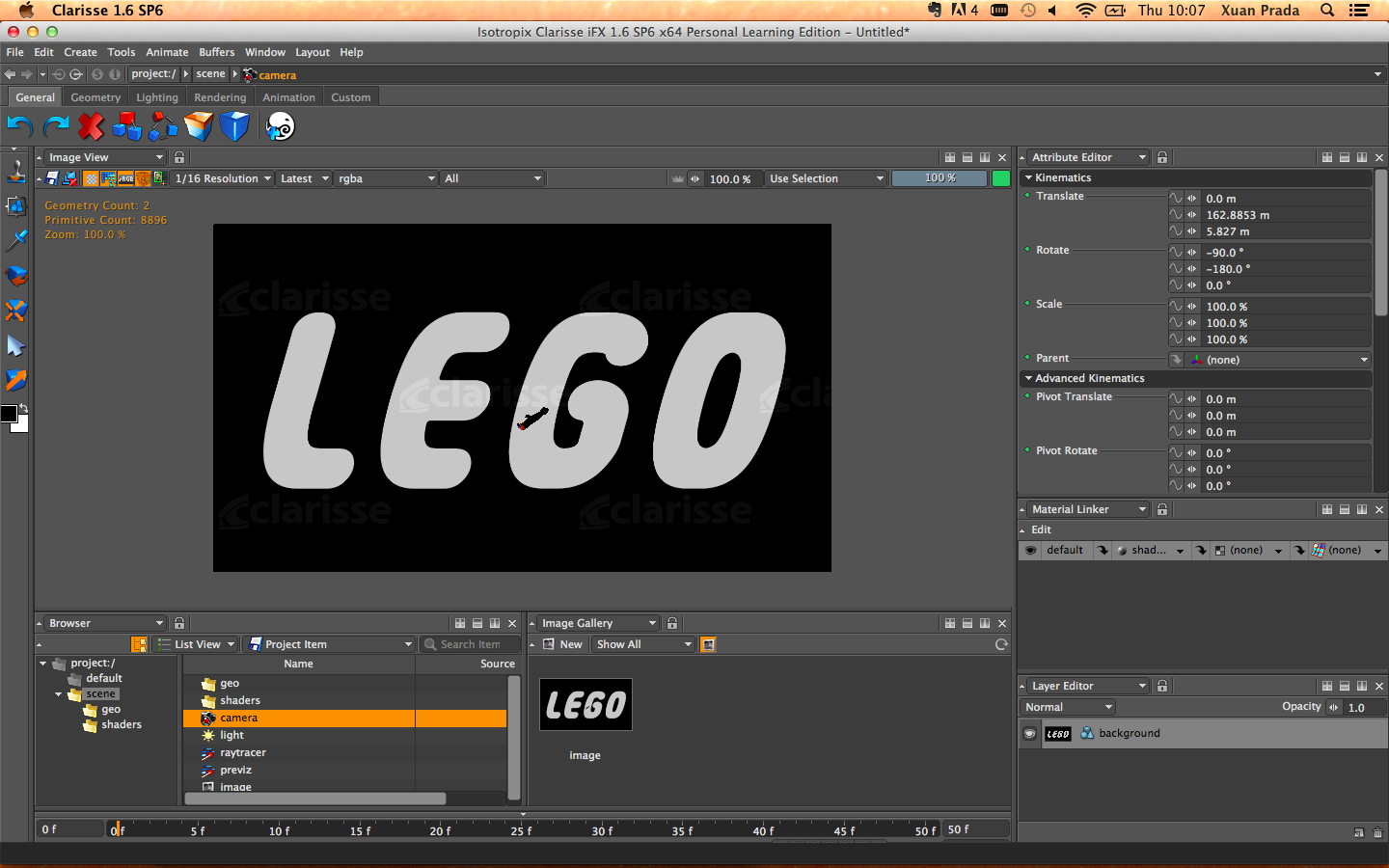
Task: Open the rgba channel dropdown
Action: click(x=385, y=178)
